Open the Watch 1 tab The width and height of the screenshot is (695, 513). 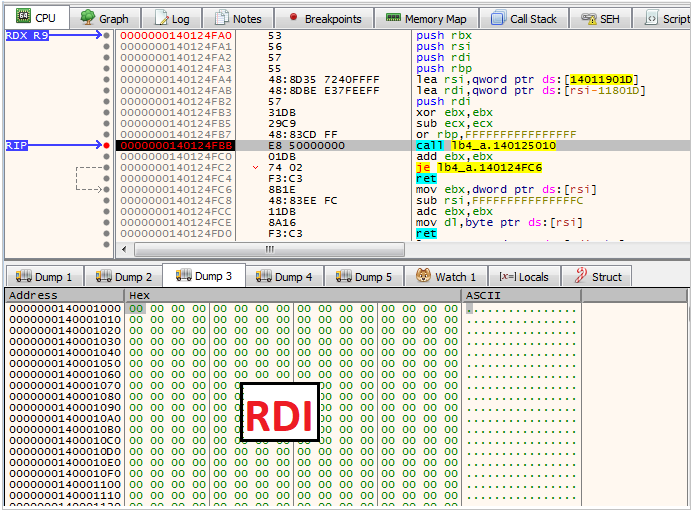tap(446, 277)
